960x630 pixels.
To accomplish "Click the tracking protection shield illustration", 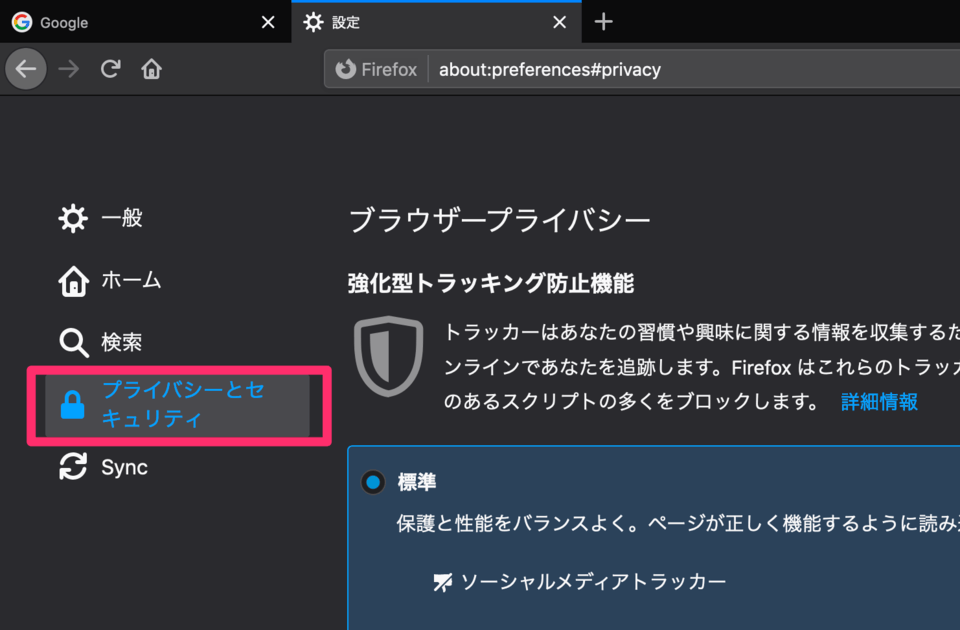I will [388, 355].
